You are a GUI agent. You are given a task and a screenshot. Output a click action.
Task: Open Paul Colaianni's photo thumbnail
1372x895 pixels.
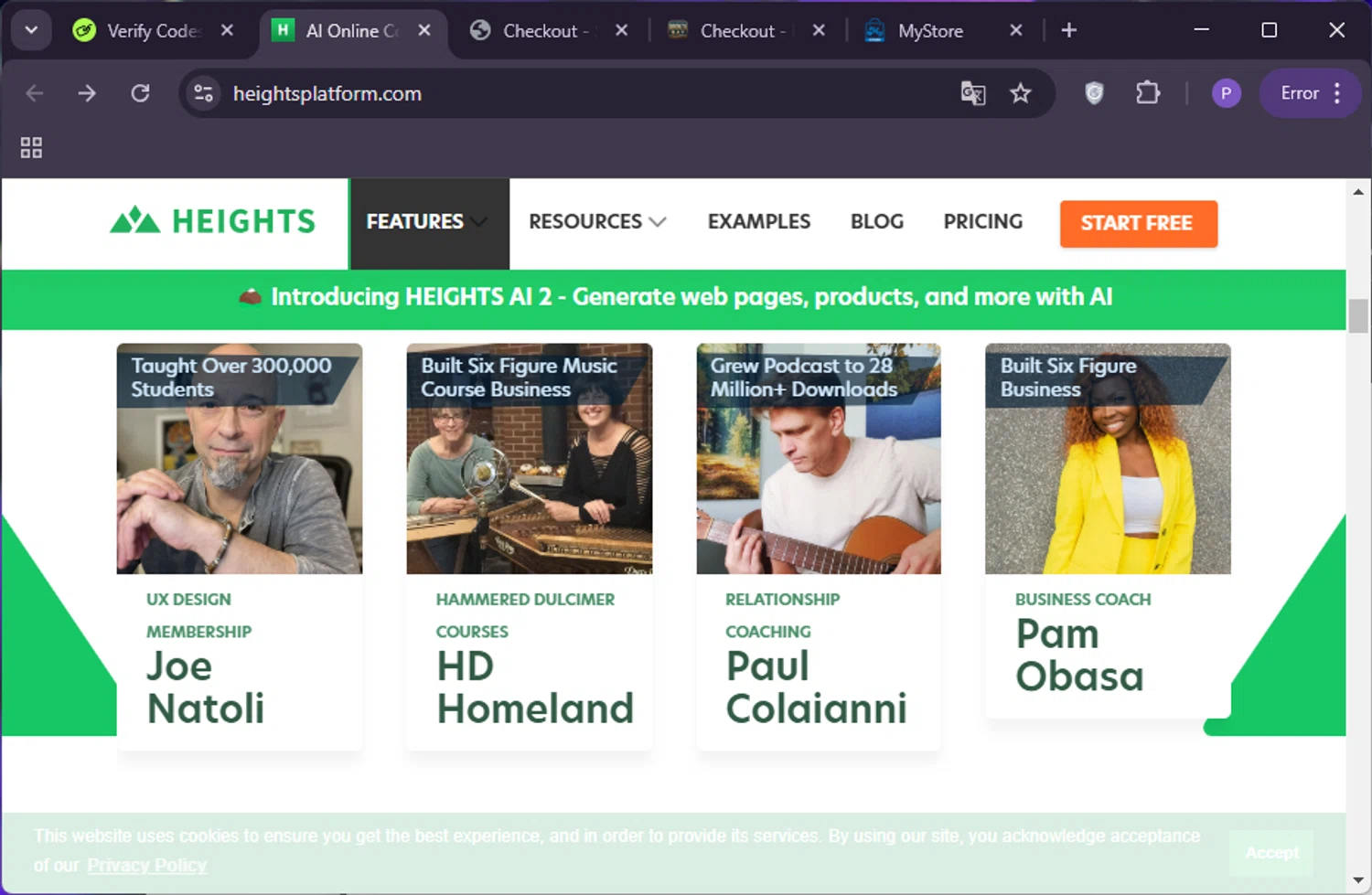click(819, 459)
